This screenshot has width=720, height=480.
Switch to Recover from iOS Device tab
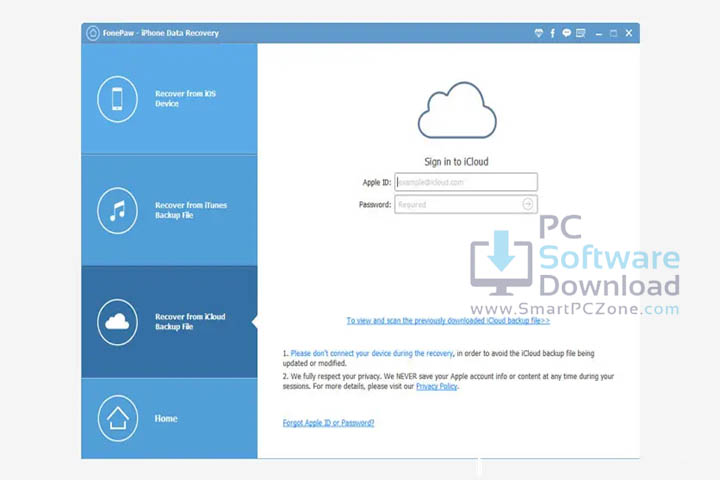pos(169,99)
